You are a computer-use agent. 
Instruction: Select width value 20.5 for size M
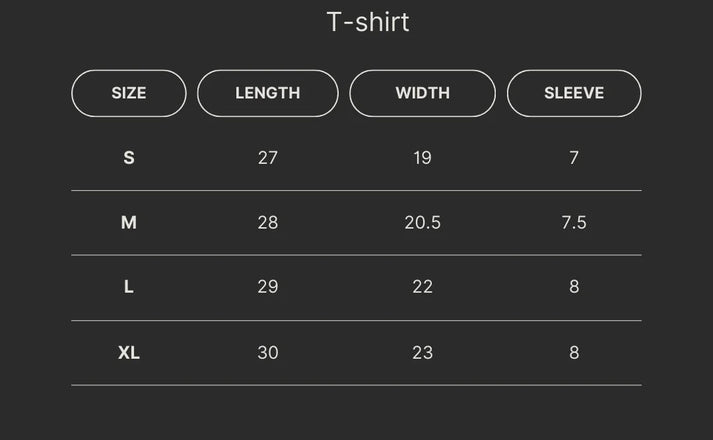pos(422,223)
